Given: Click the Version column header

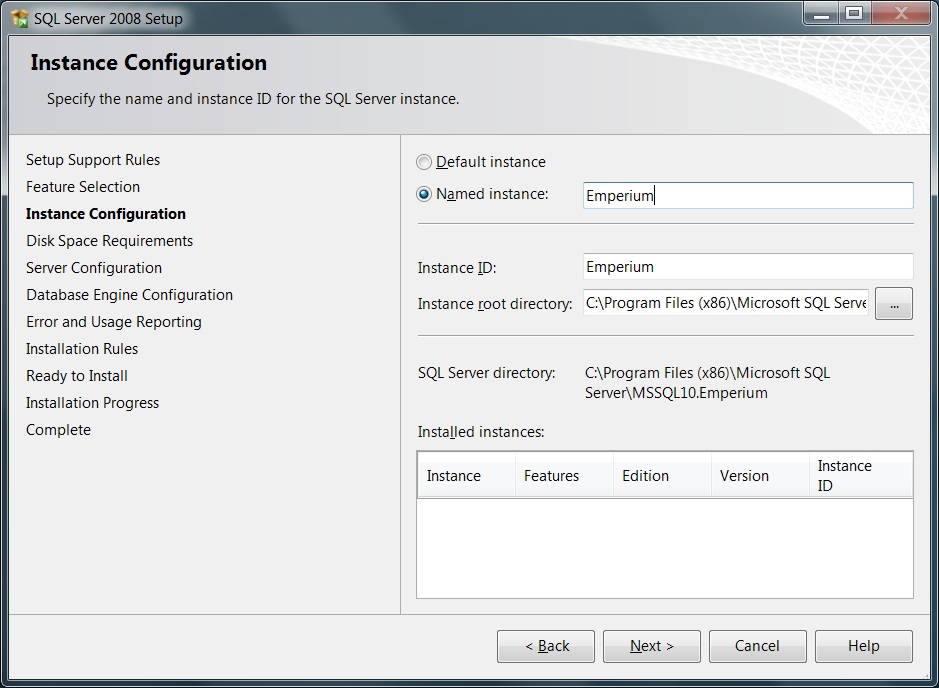Looking at the screenshot, I should (x=759, y=476).
